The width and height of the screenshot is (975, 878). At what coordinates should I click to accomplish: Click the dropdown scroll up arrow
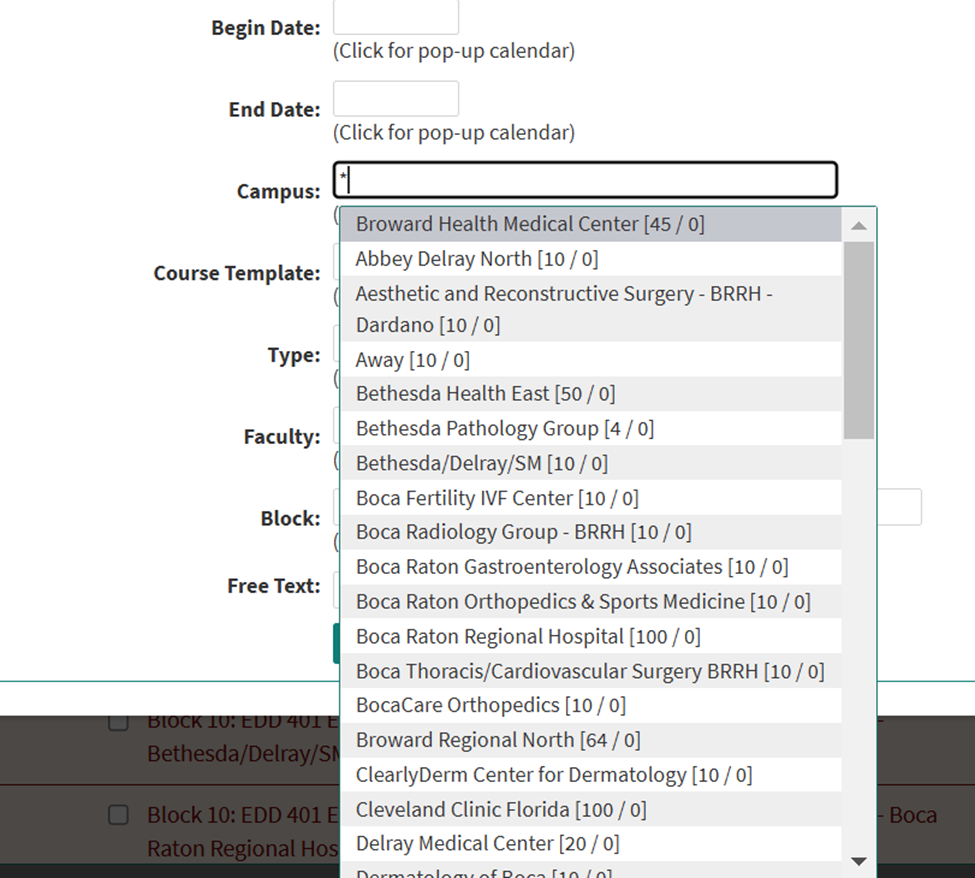pyautogui.click(x=859, y=225)
